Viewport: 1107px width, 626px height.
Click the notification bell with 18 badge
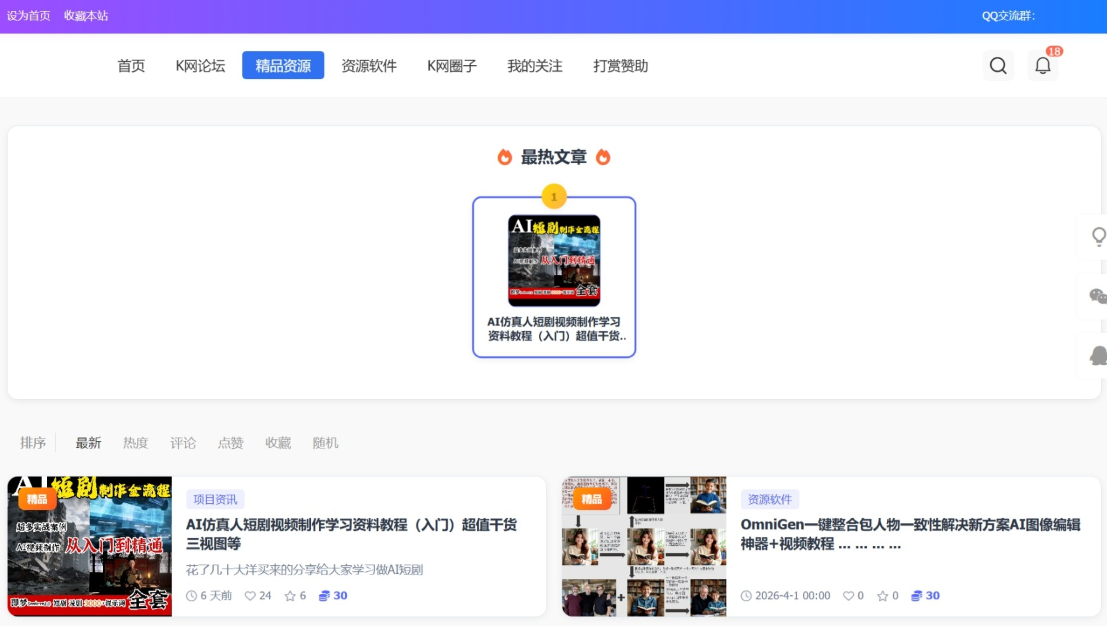pos(1042,66)
